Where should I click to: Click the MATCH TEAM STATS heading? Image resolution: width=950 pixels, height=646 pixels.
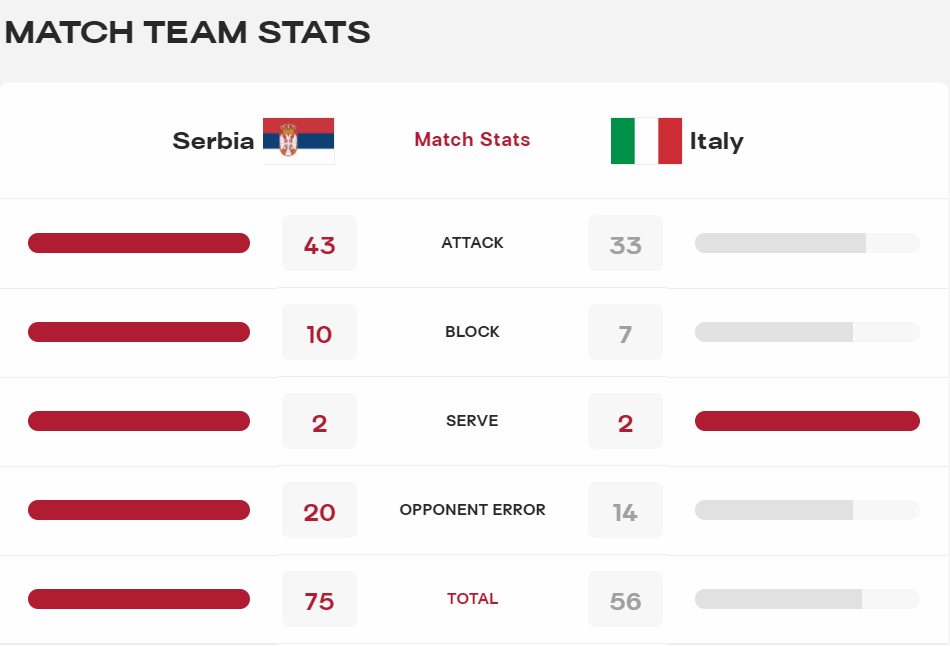pos(188,32)
